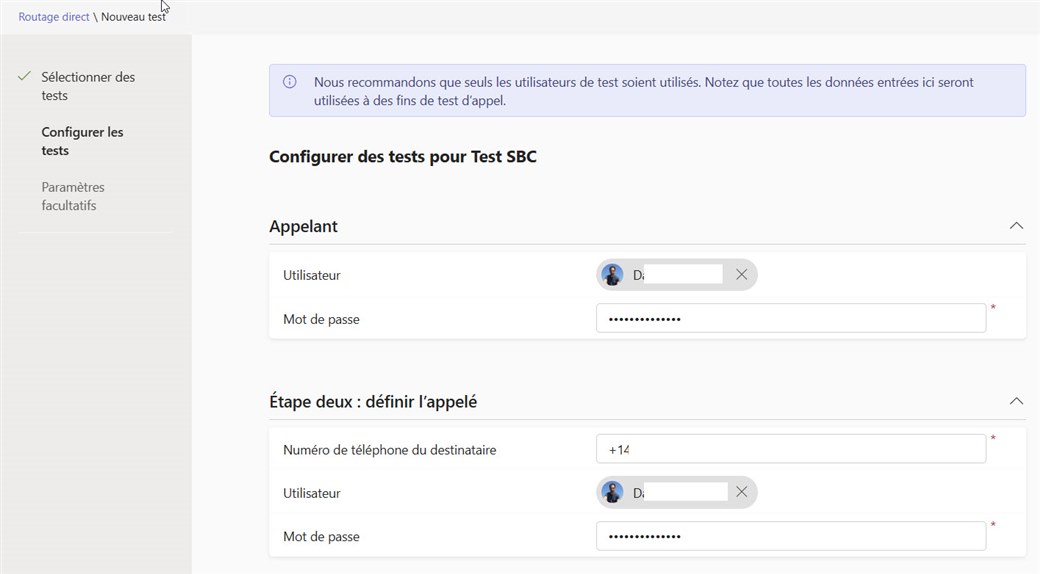Remove the user from the Appelant section
Screen dimensions: 1040x574
[x=741, y=274]
